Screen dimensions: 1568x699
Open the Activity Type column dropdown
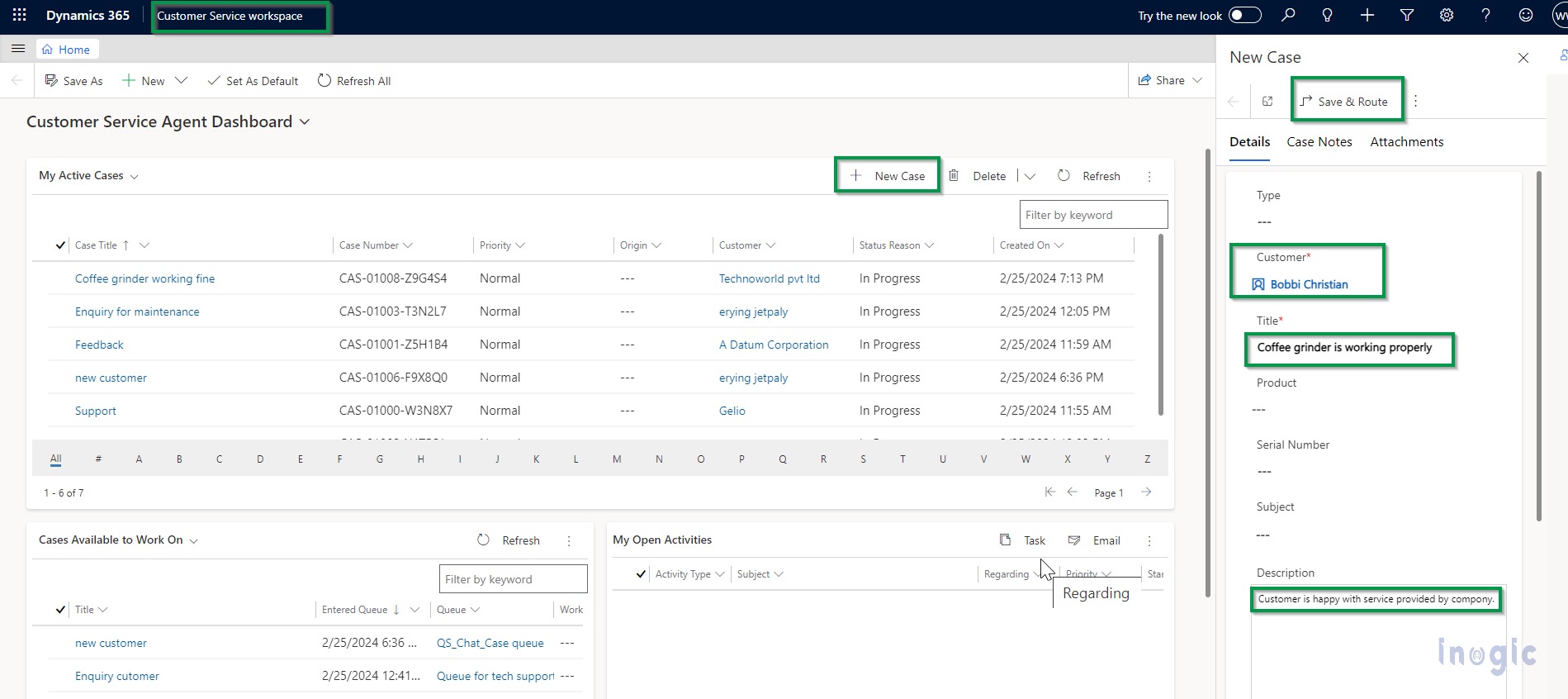click(719, 573)
